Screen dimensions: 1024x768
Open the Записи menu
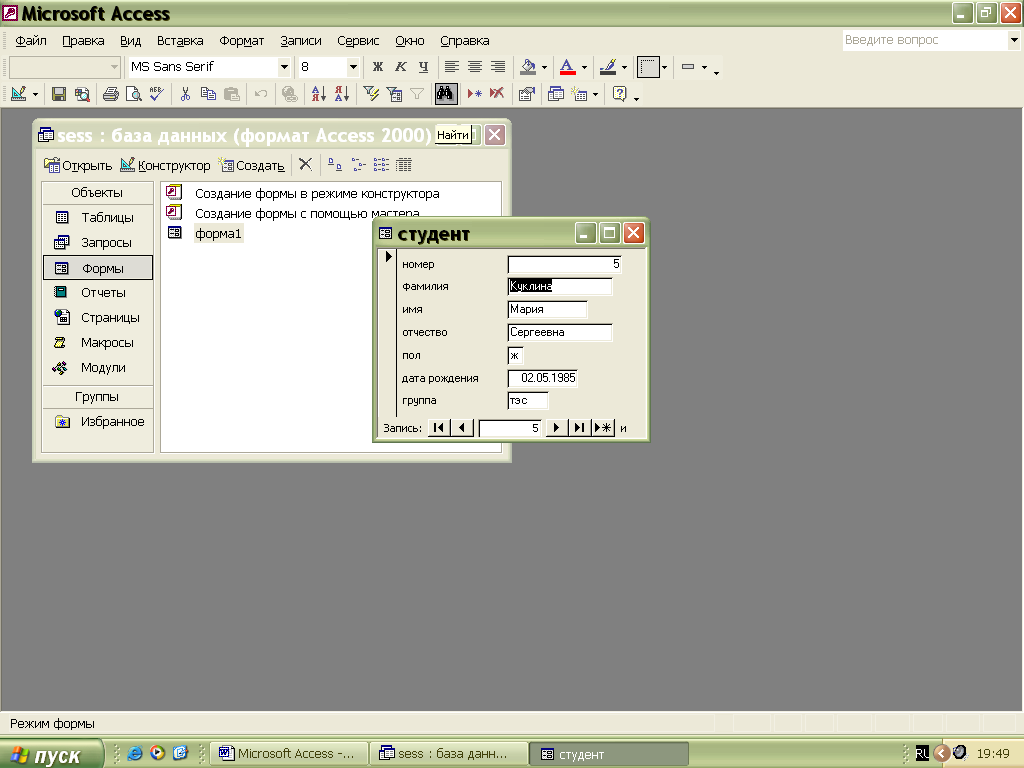[x=300, y=40]
